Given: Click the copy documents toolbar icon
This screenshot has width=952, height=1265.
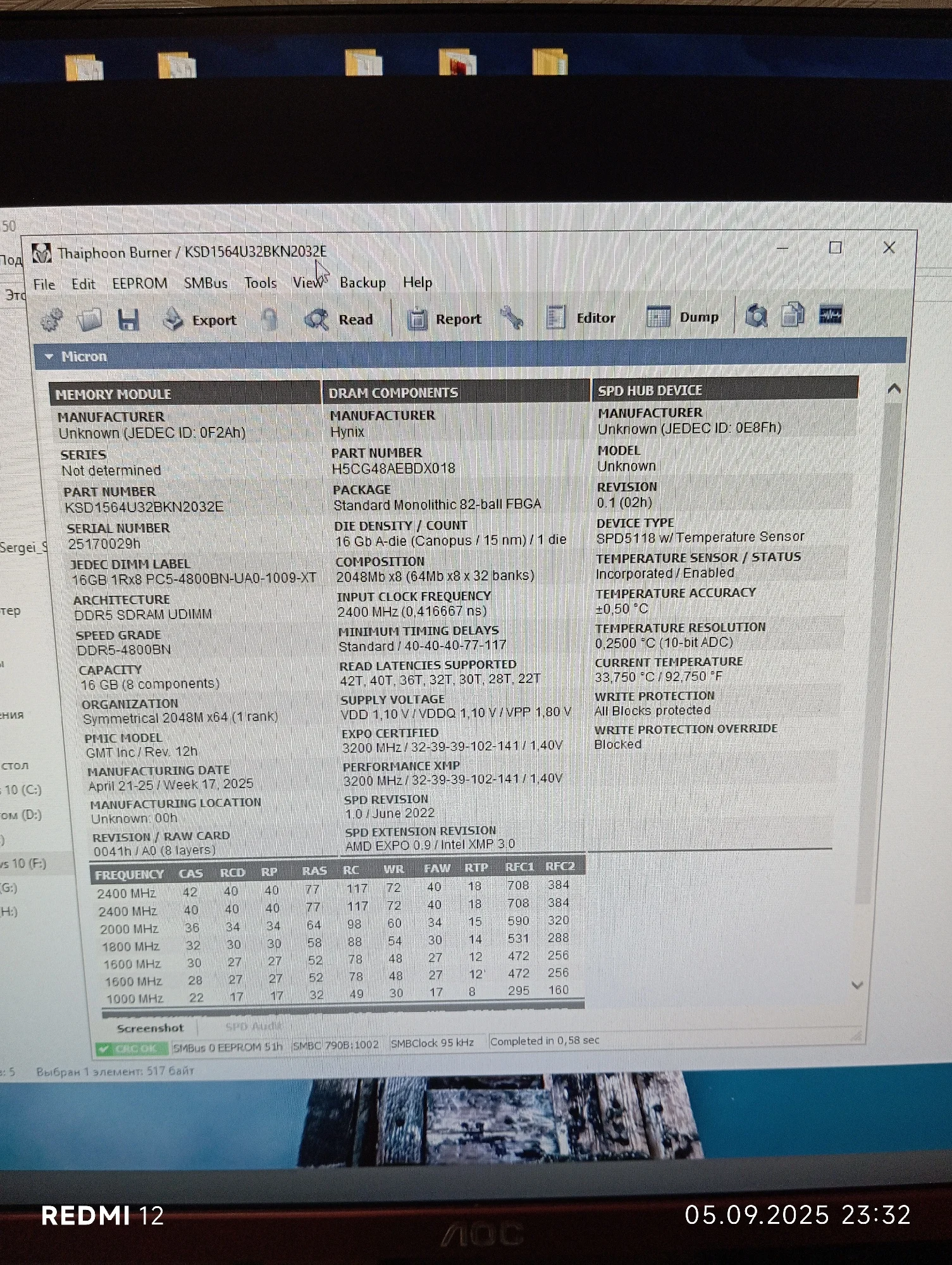Looking at the screenshot, I should [793, 314].
